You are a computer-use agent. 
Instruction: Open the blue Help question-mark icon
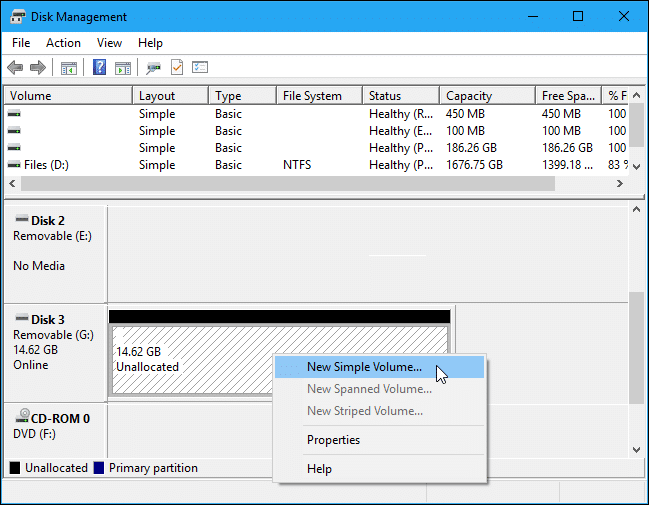[100, 68]
